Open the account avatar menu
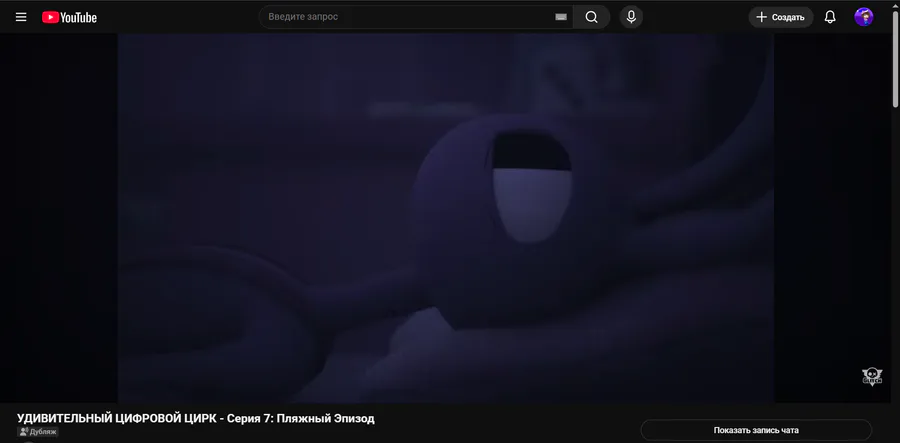This screenshot has width=900, height=443. (x=864, y=17)
